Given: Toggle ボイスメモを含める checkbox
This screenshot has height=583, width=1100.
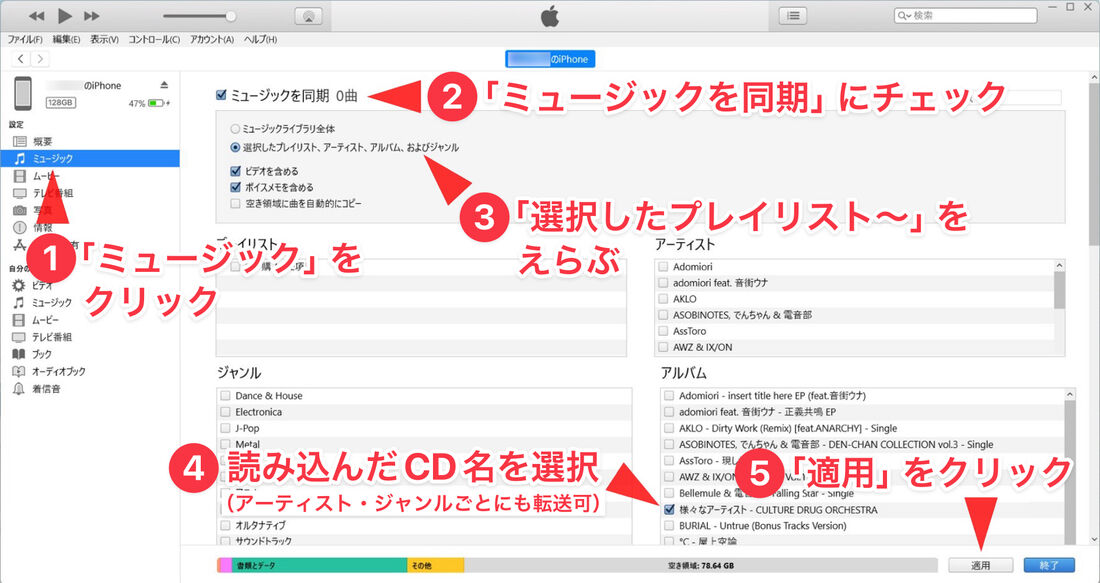Looking at the screenshot, I should (x=236, y=187).
